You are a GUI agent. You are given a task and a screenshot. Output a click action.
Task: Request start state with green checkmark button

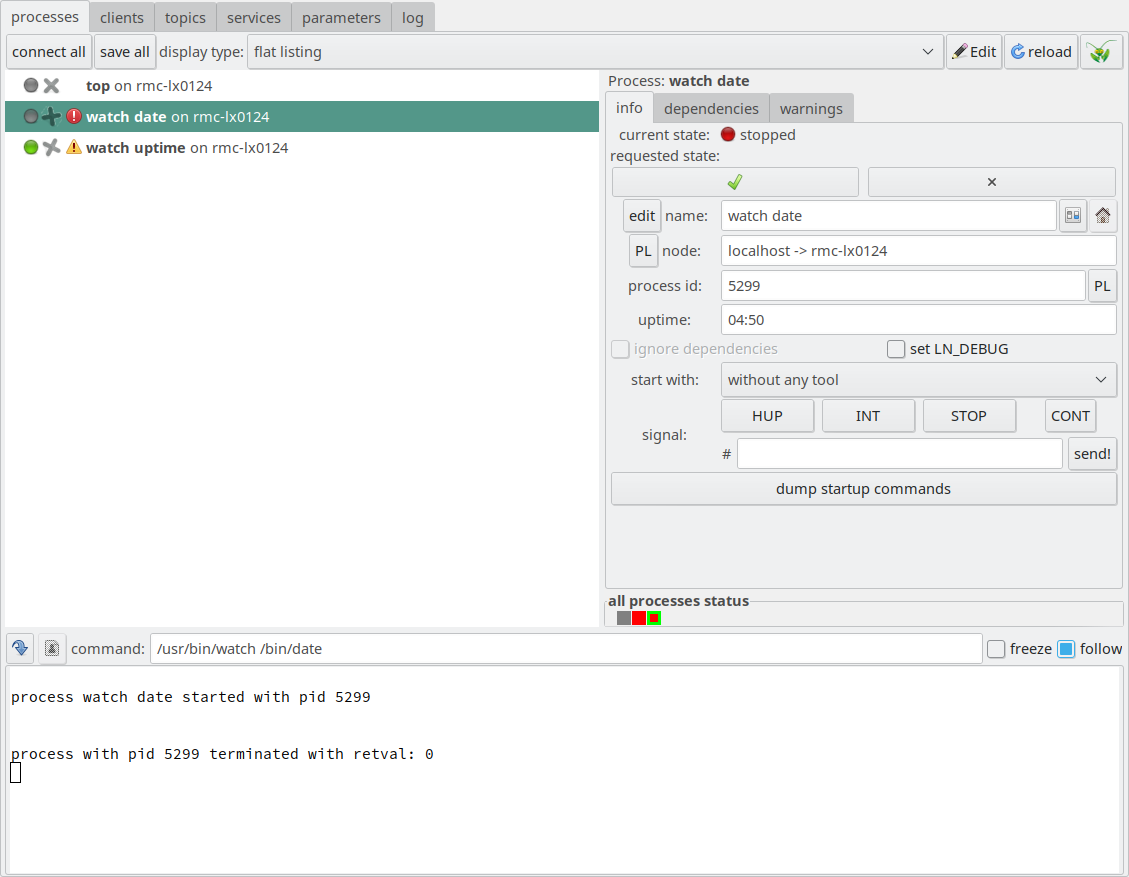pos(735,182)
